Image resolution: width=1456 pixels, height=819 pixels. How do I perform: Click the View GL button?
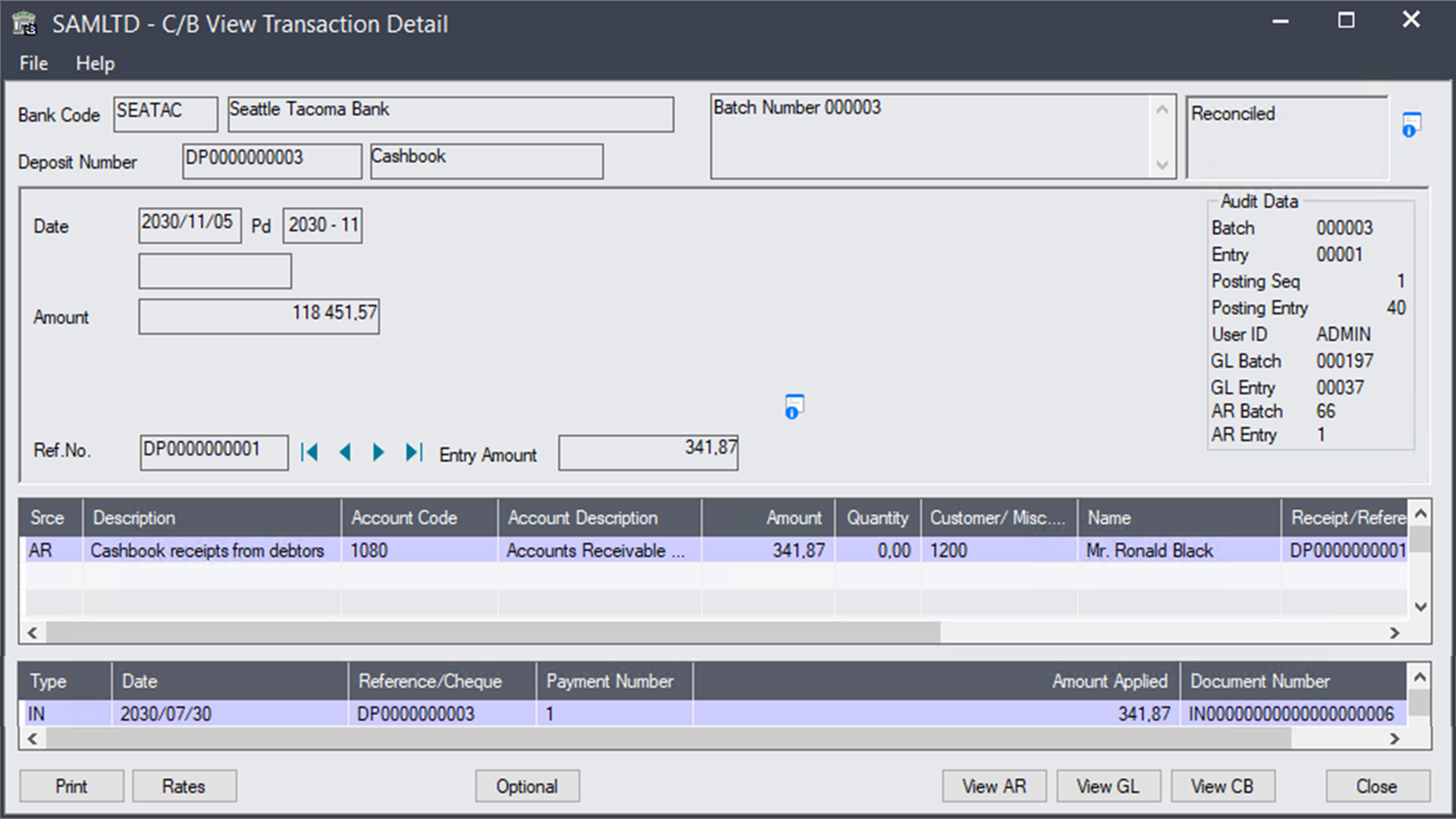click(x=1107, y=786)
